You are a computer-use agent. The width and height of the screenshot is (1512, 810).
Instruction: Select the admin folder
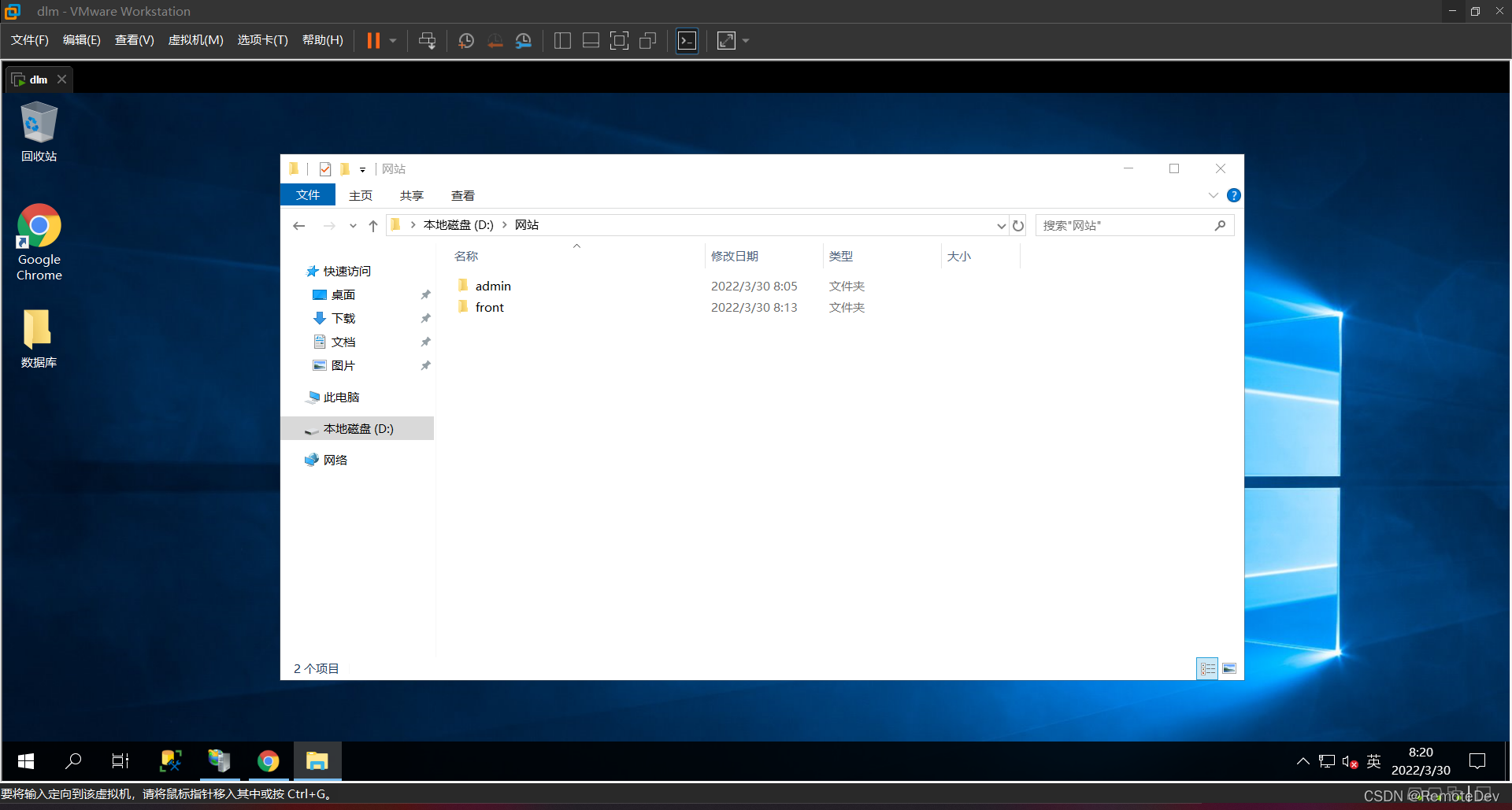coord(493,286)
